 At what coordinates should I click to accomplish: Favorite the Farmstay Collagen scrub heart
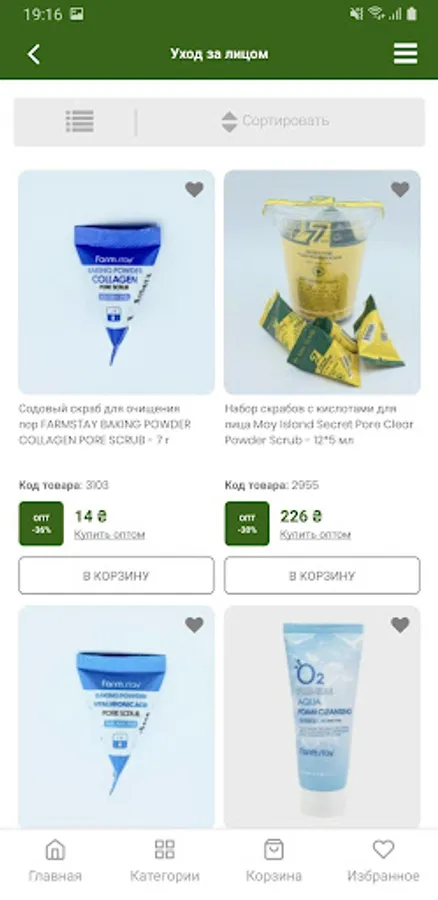pos(194,189)
